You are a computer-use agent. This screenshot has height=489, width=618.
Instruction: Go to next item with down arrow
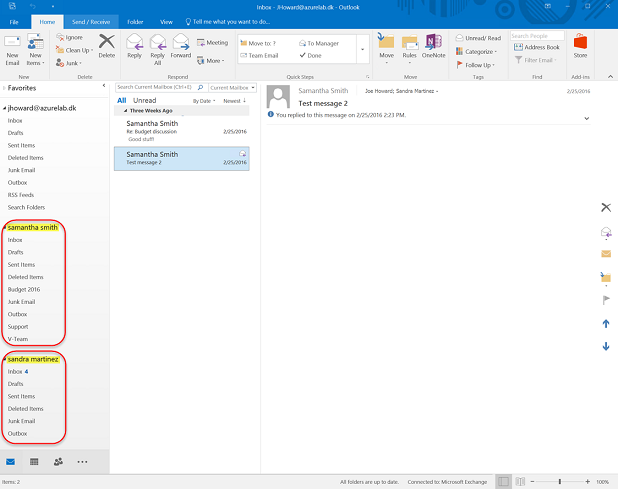[606, 346]
